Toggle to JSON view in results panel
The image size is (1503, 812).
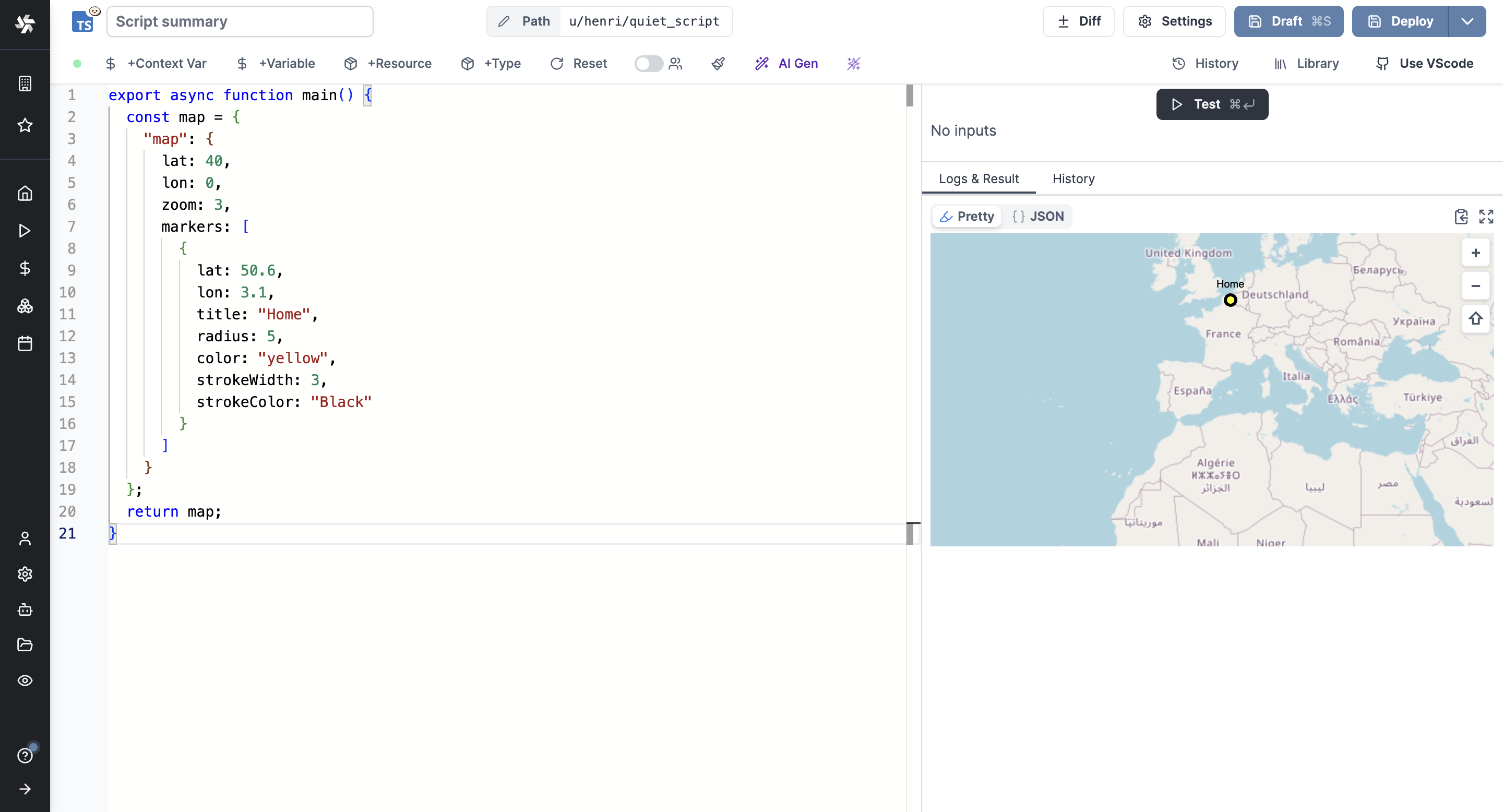[1039, 216]
